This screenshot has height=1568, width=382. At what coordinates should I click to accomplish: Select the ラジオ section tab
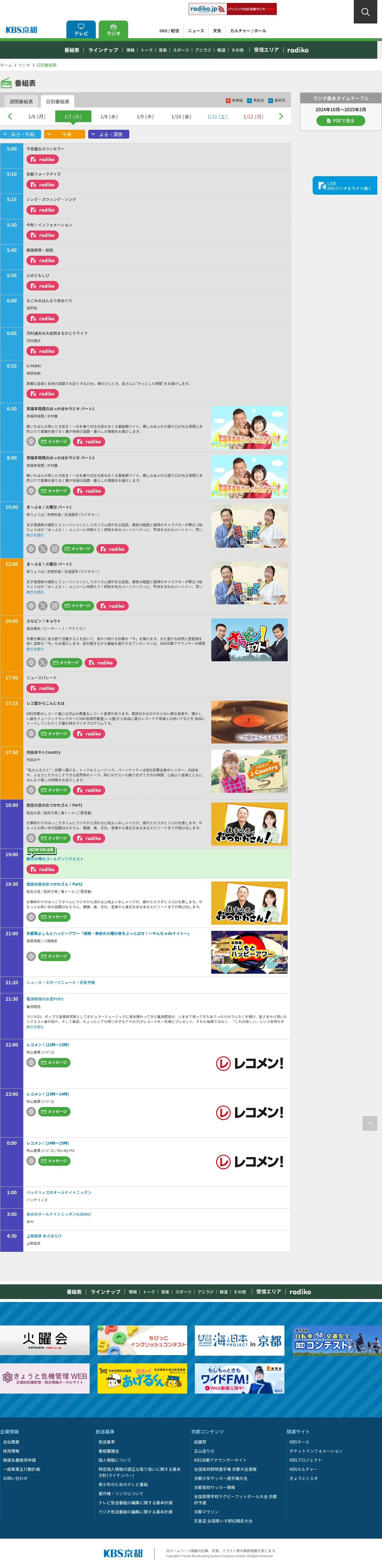113,29
